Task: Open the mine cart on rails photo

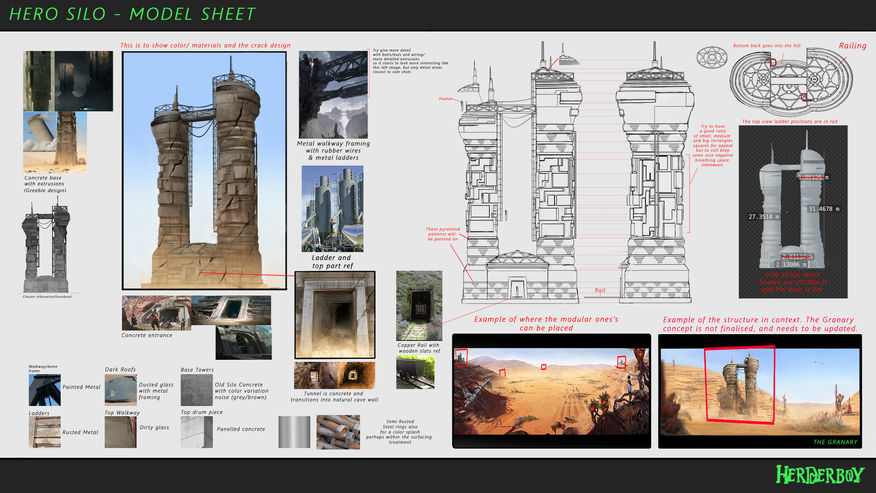Action: [416, 372]
